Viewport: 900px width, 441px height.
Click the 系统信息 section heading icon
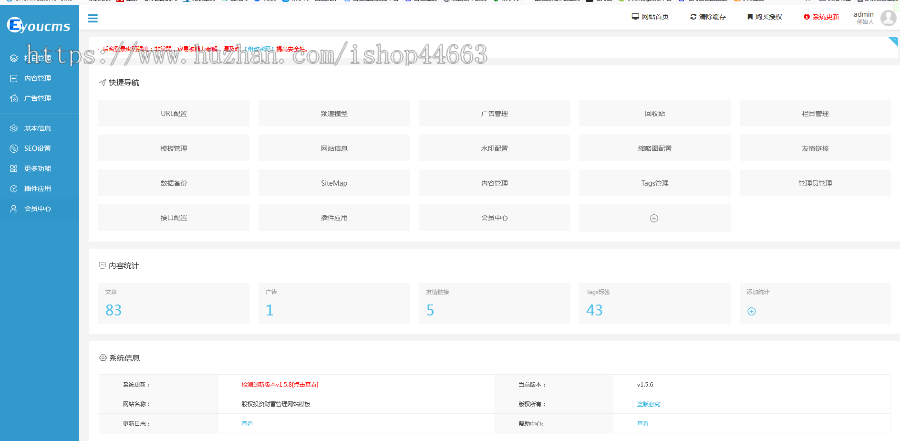[103, 358]
